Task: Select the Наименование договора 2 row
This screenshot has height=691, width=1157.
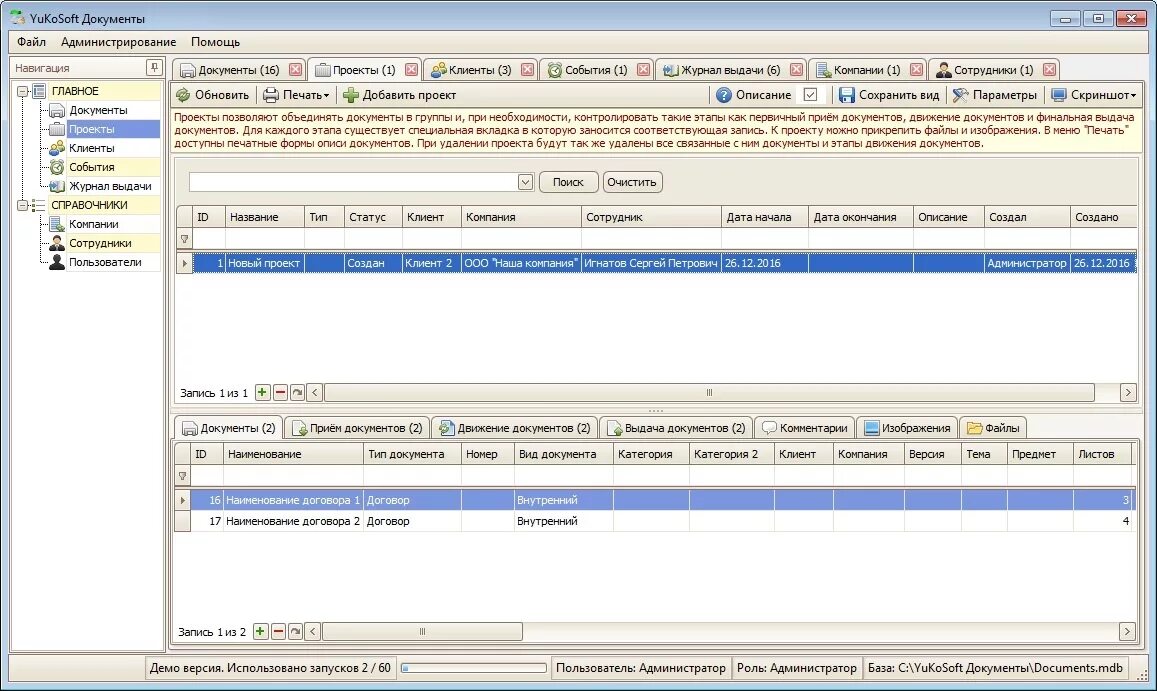Action: click(x=655, y=520)
